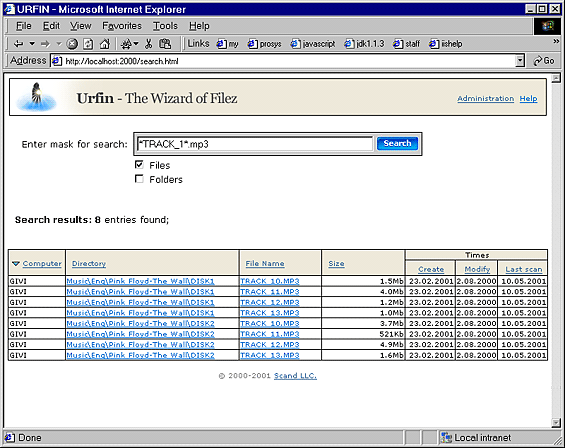Click the scrollbar down arrow
Screen dimensions: 565x448
pyautogui.click(x=556, y=422)
